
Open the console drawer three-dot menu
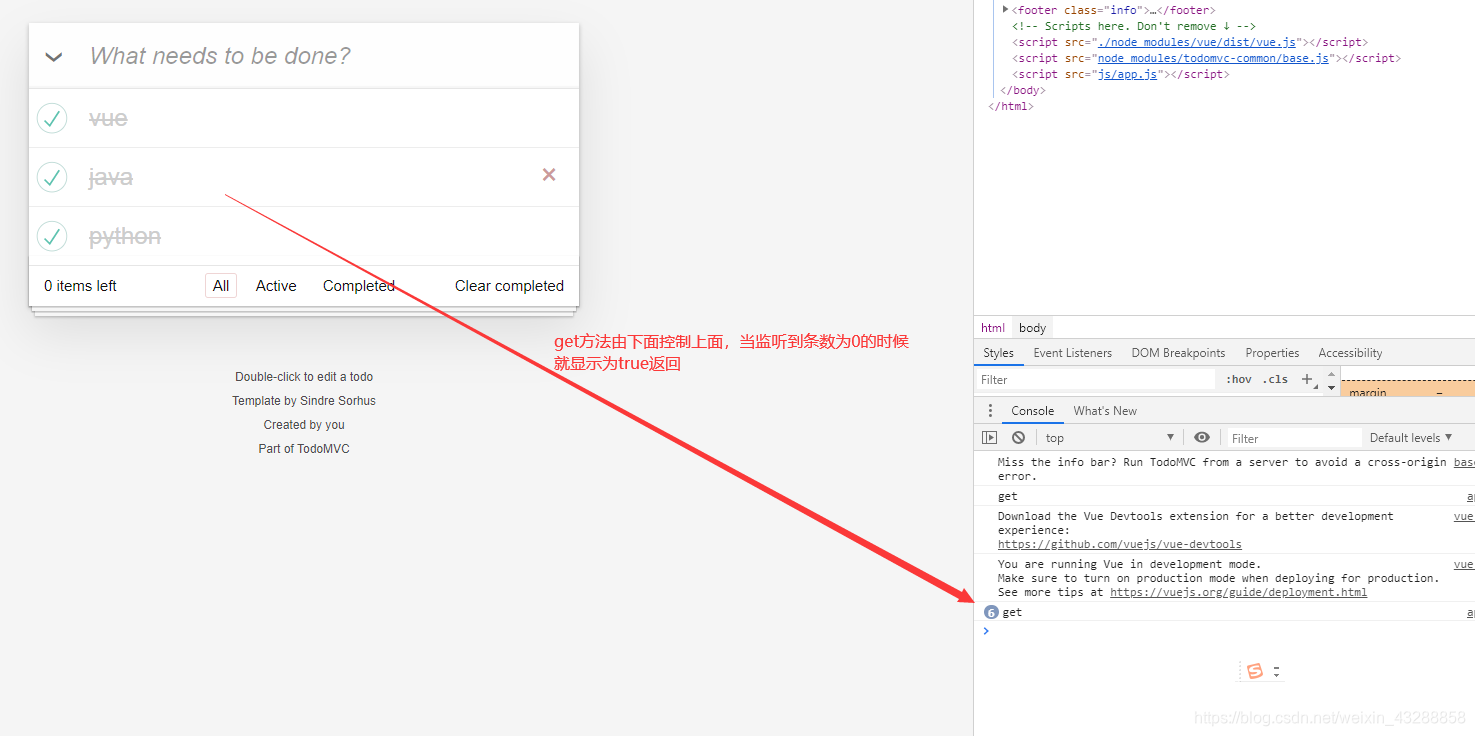click(990, 411)
